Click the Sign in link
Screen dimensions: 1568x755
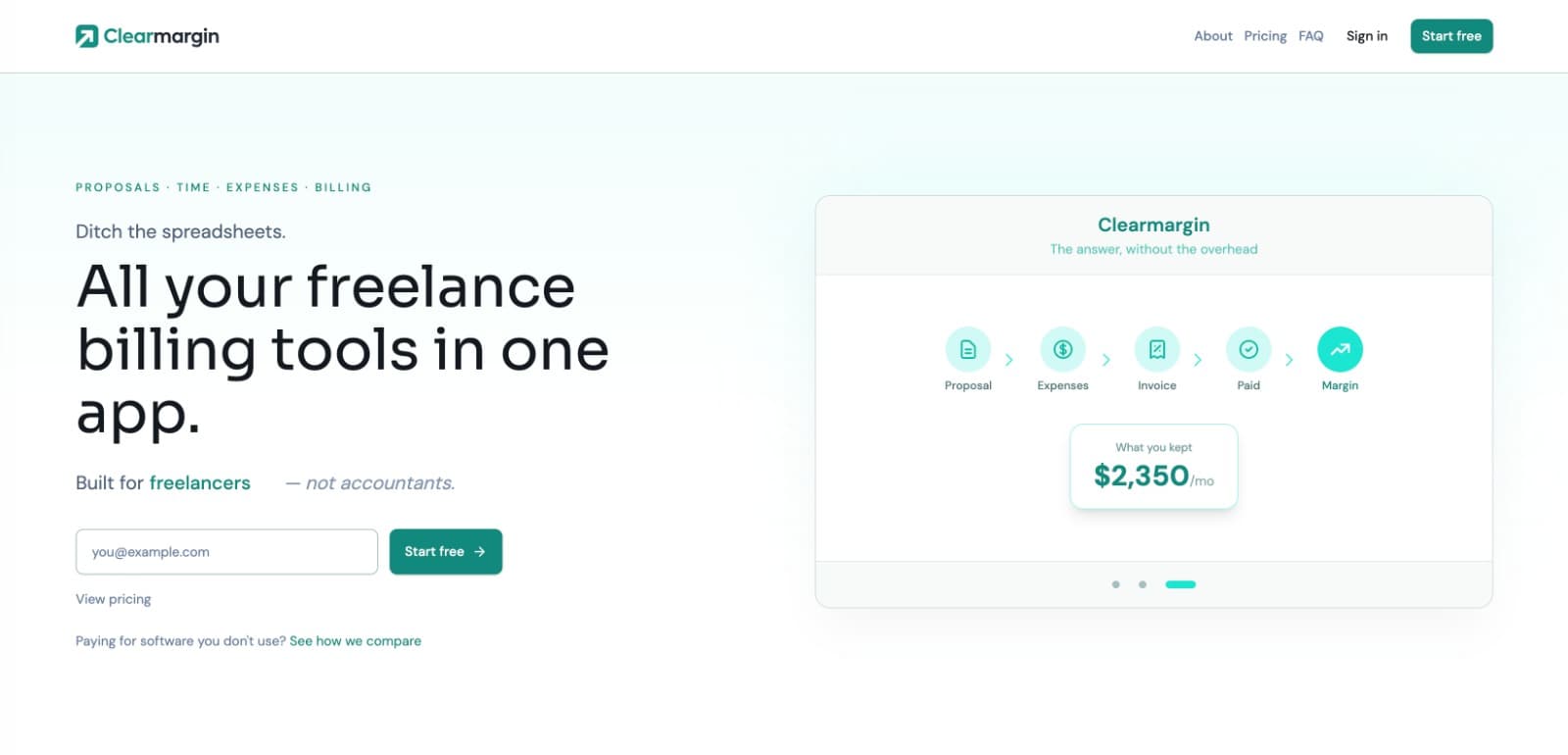(1366, 36)
